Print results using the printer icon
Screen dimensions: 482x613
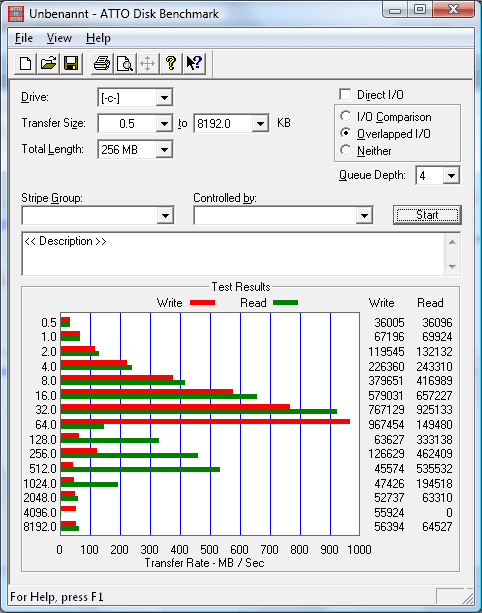click(102, 63)
